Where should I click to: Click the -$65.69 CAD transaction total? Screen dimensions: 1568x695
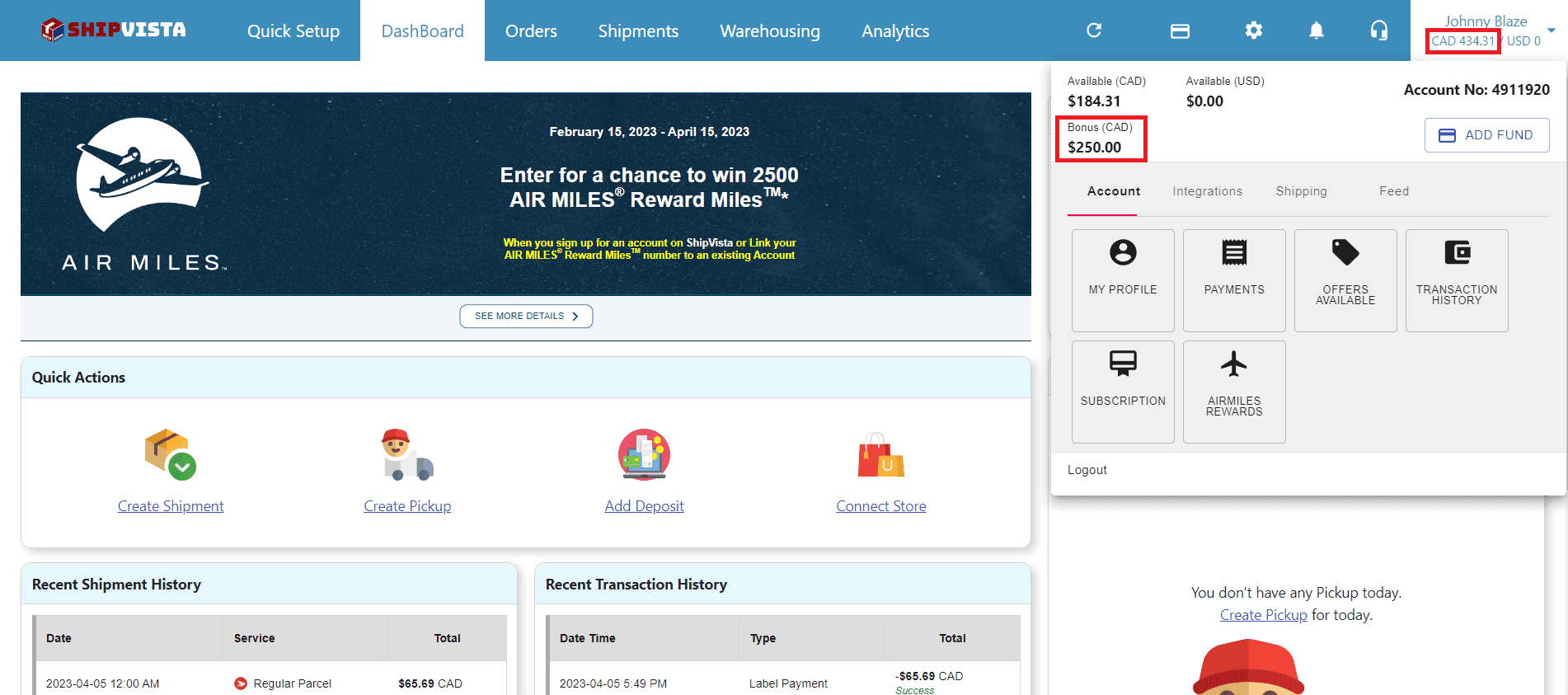(x=929, y=676)
